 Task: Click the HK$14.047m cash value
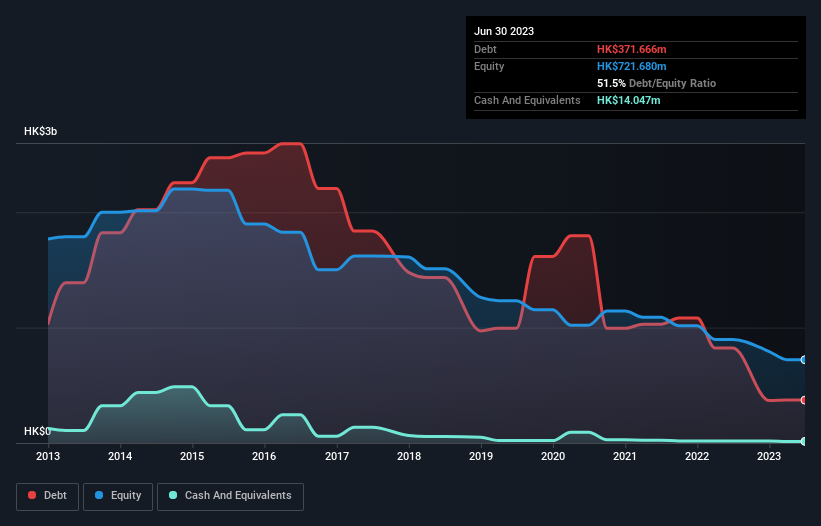pos(628,100)
